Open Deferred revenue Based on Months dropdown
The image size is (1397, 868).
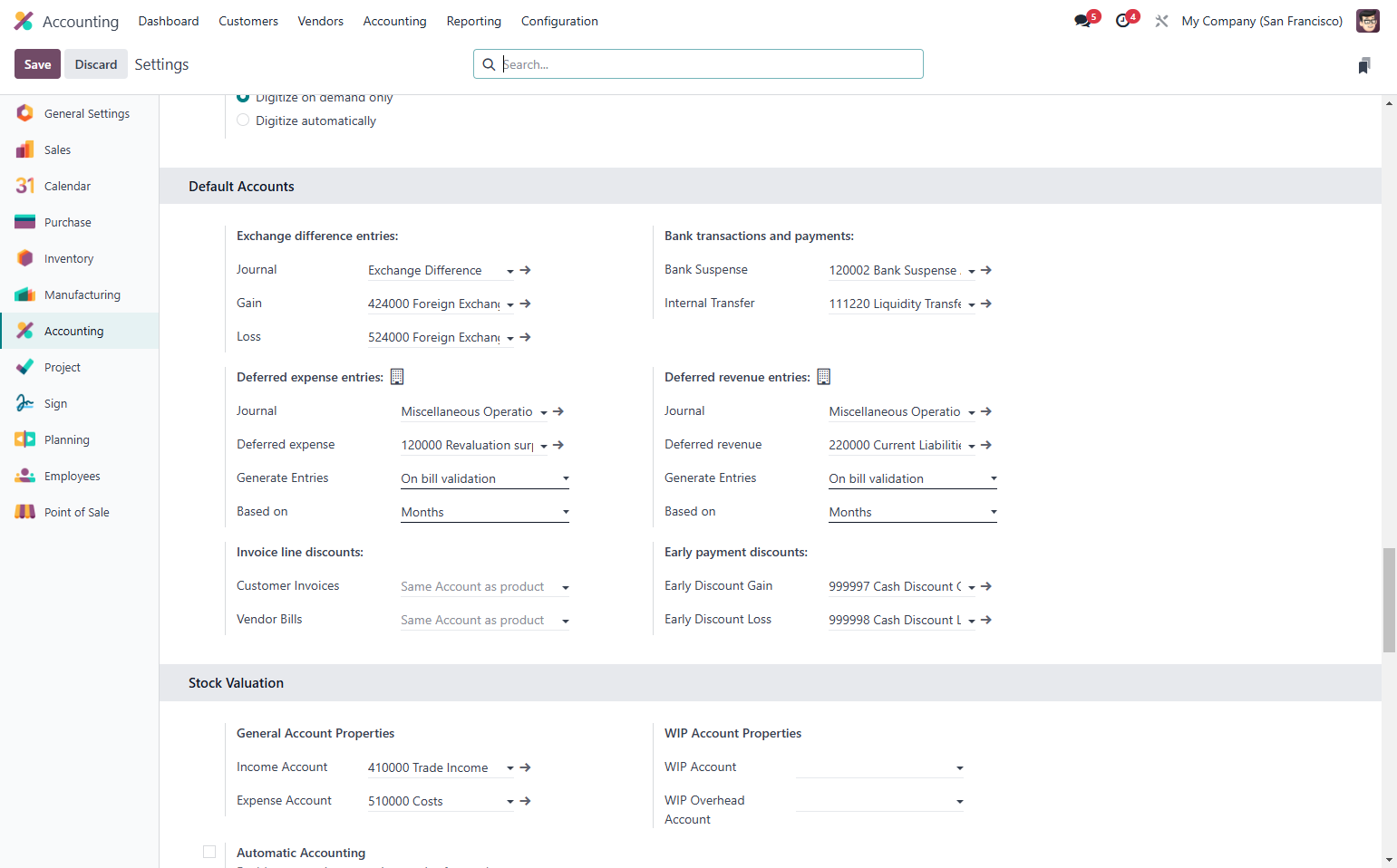click(x=913, y=512)
